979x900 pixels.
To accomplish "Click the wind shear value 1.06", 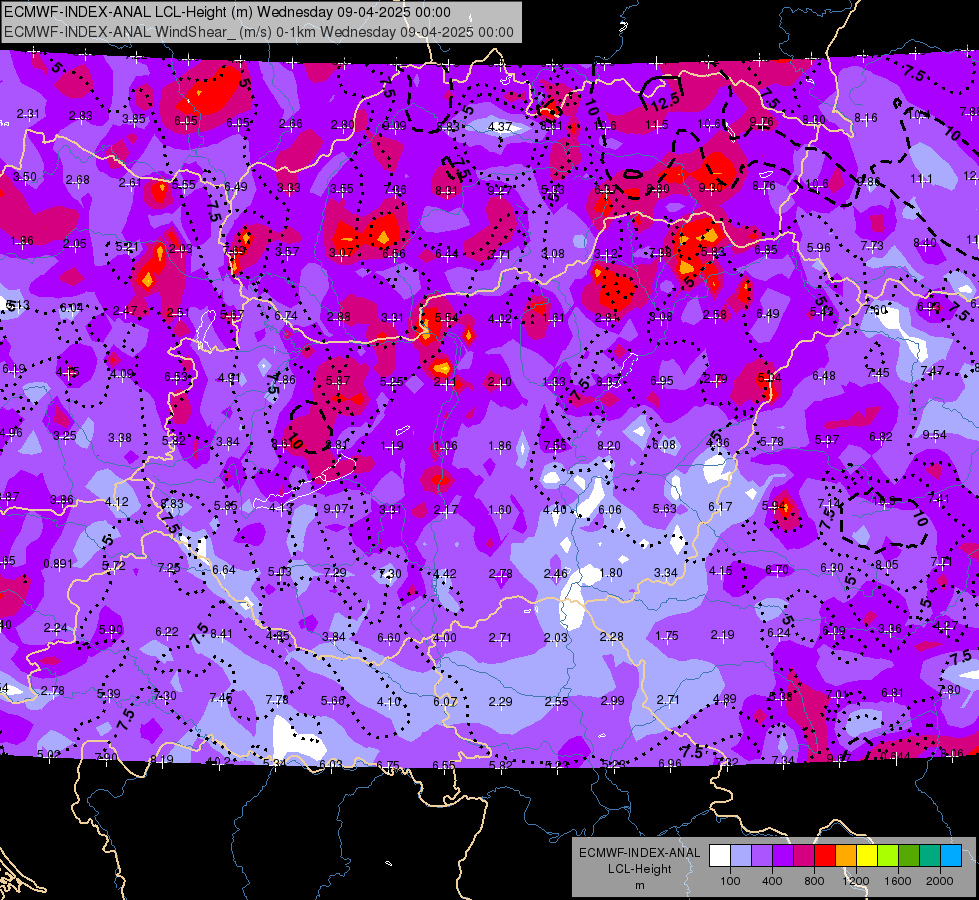I will (445, 446).
